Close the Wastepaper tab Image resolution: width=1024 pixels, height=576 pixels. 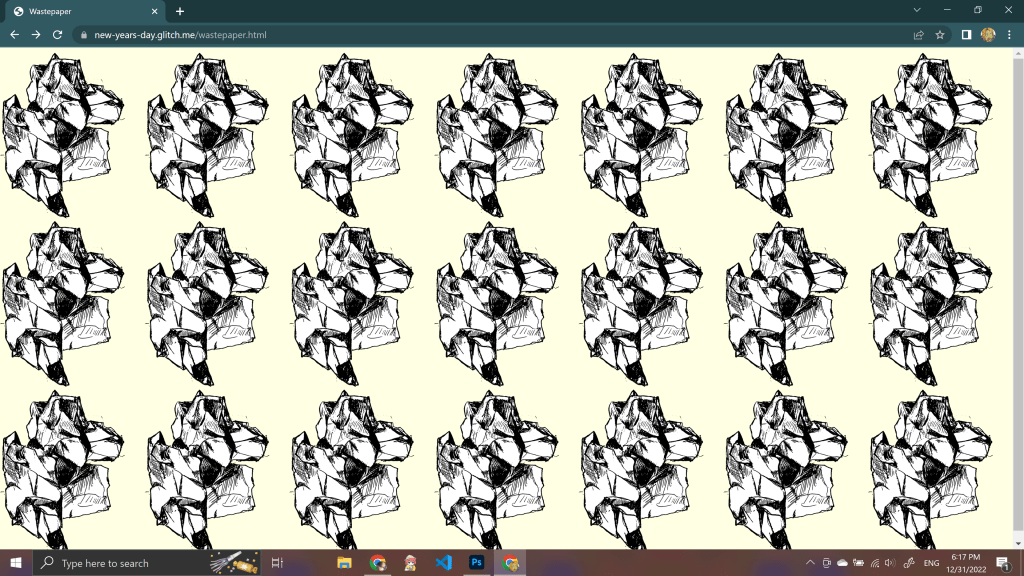154,11
